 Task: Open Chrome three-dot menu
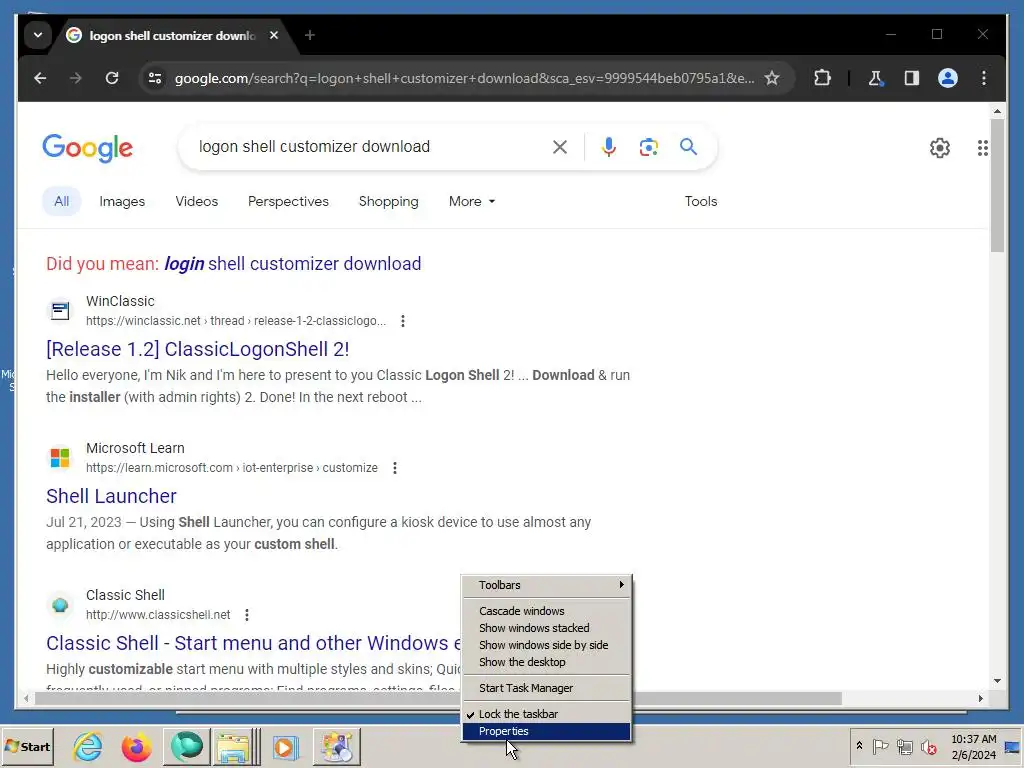984,78
